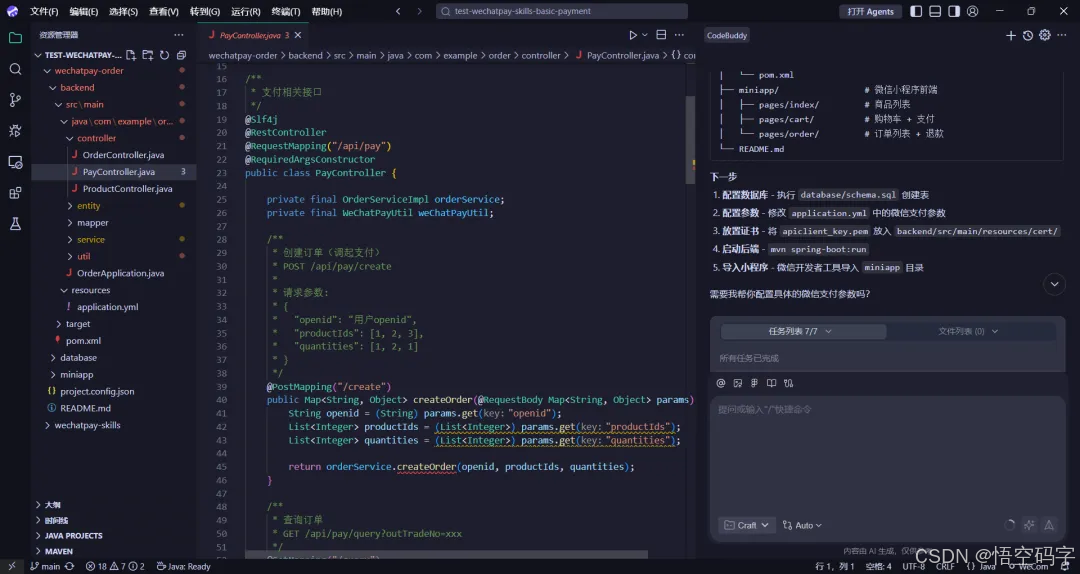
Task: Expand the service folder
Action: click(x=90, y=240)
